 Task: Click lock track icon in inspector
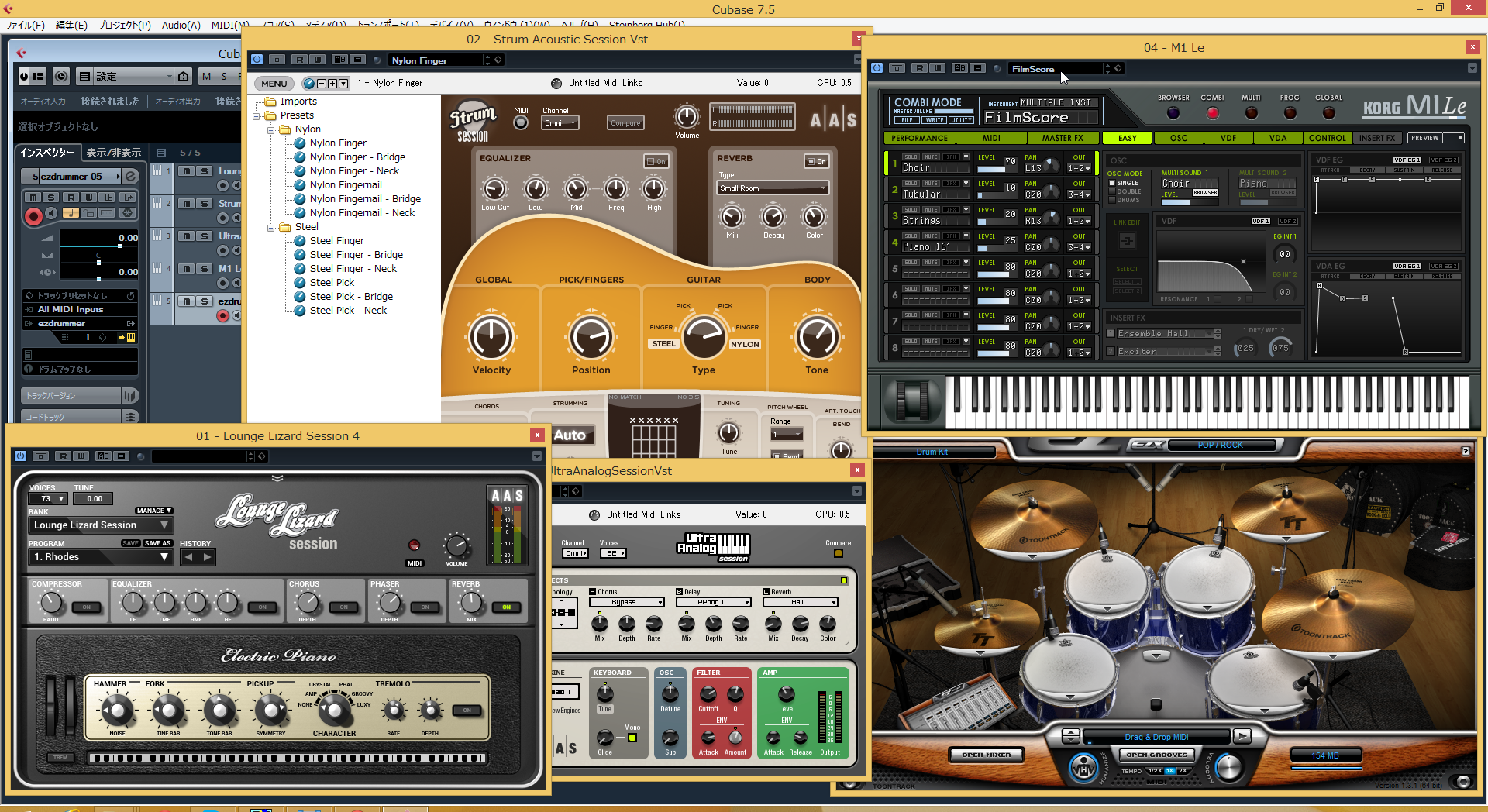click(x=88, y=213)
